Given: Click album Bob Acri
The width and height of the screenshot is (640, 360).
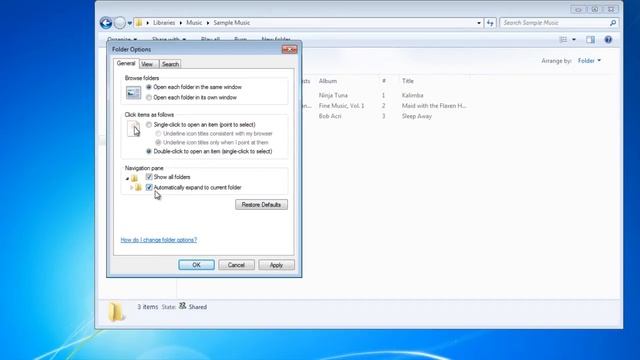Looking at the screenshot, I should (x=330, y=116).
